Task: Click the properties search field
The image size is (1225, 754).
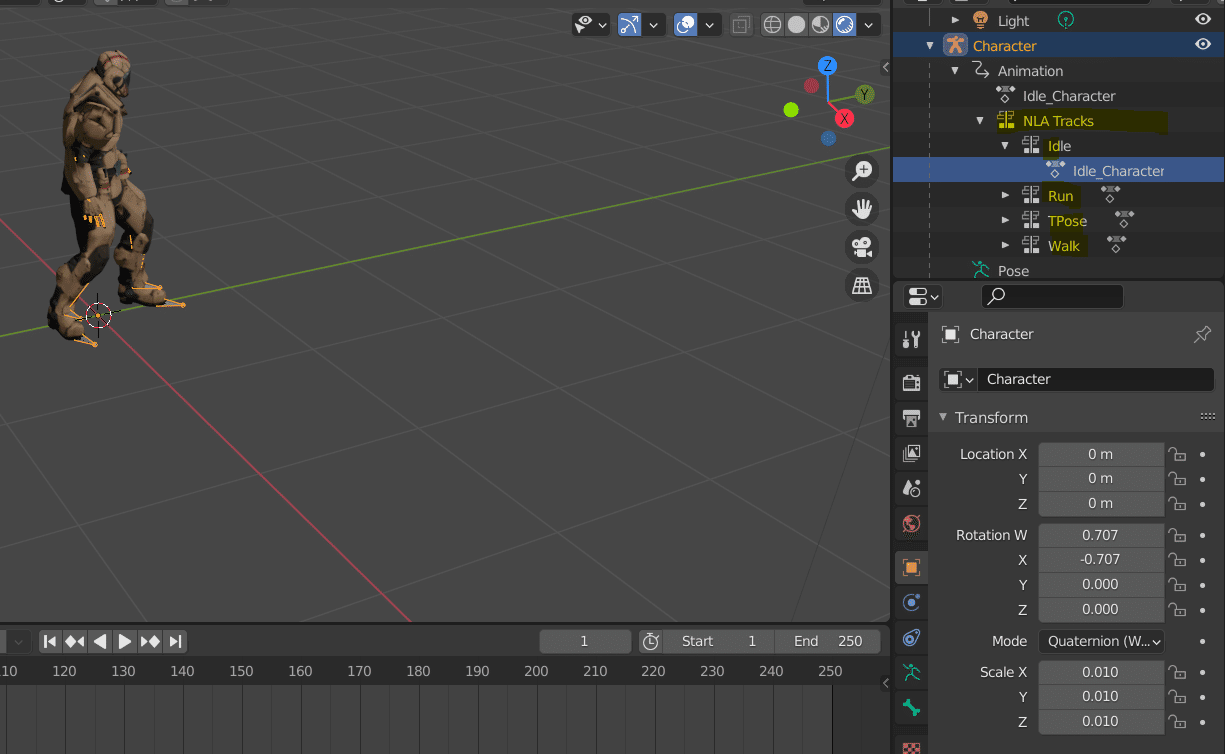Action: [1052, 297]
